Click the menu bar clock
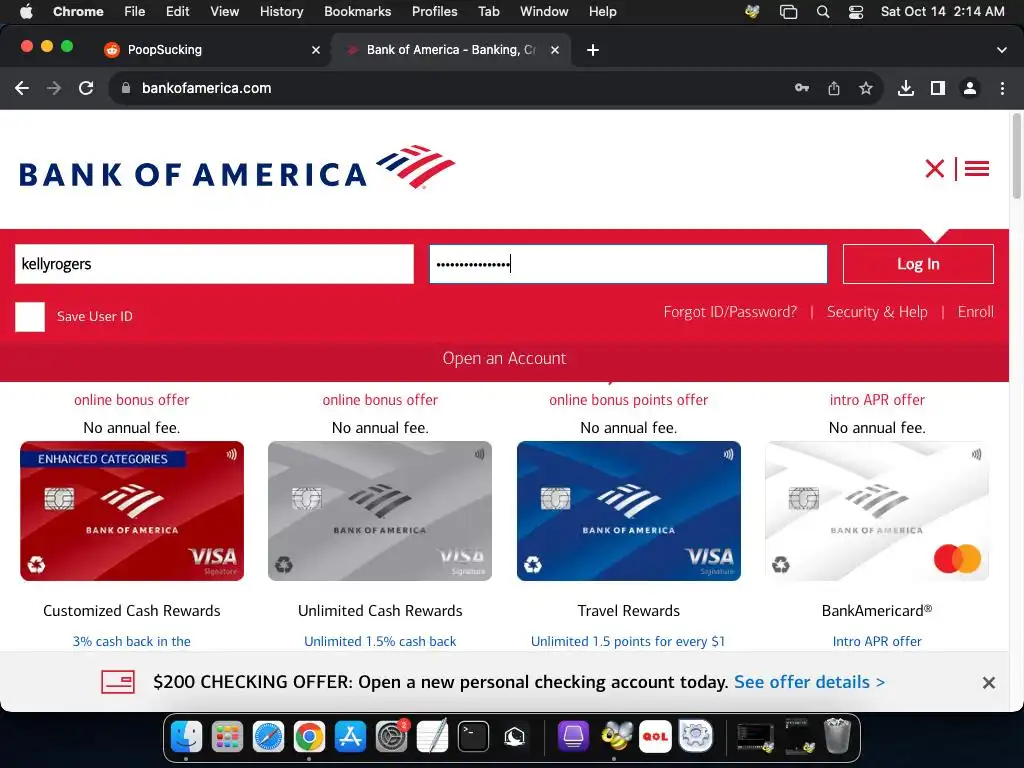 point(942,12)
